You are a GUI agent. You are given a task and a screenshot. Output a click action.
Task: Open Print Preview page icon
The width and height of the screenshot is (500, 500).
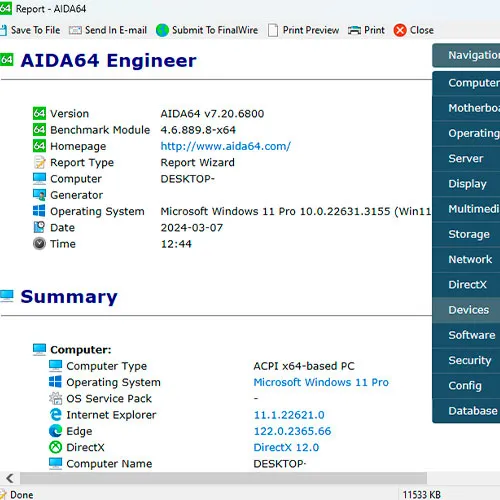click(x=273, y=30)
